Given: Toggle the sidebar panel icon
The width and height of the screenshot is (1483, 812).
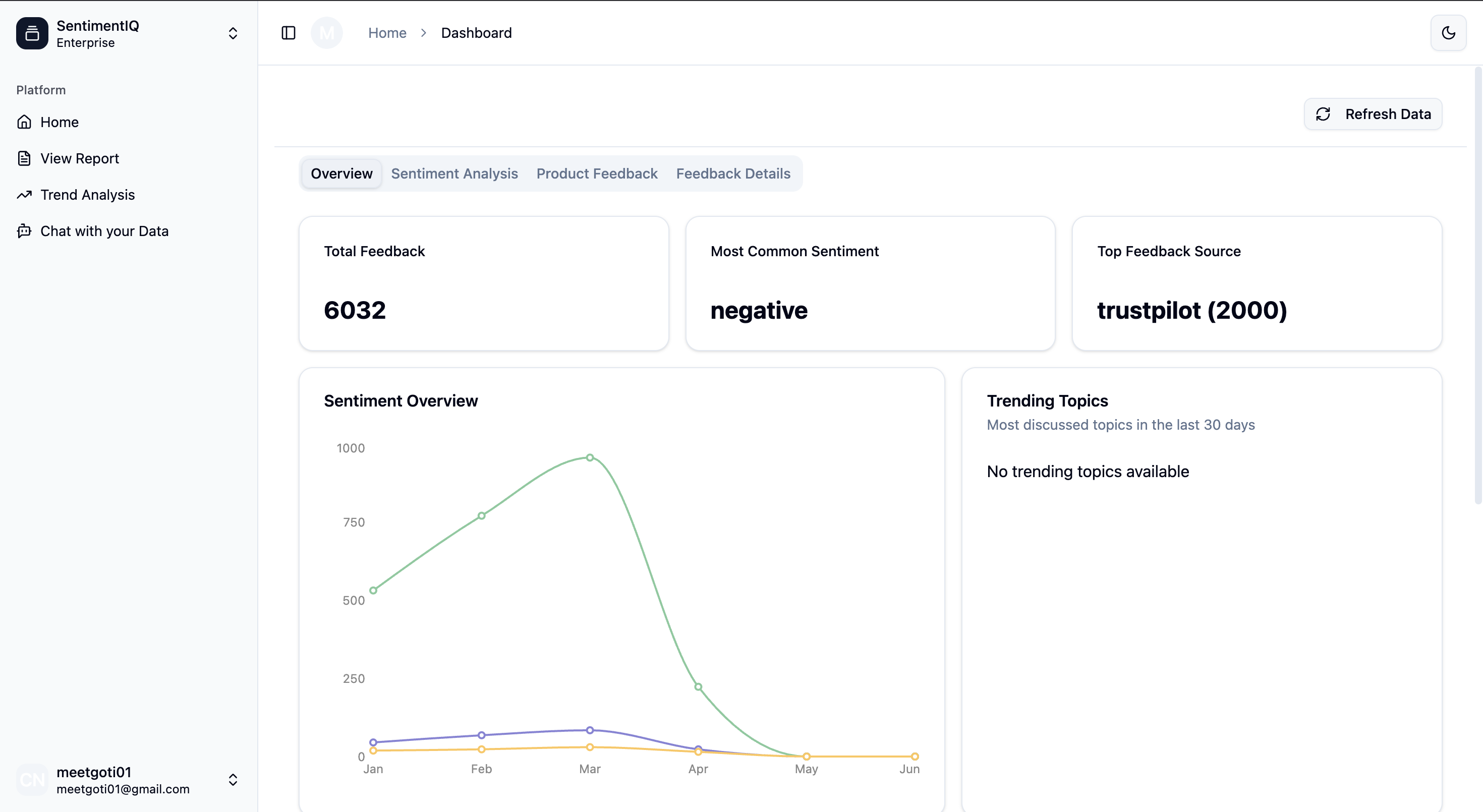Looking at the screenshot, I should pos(289,33).
